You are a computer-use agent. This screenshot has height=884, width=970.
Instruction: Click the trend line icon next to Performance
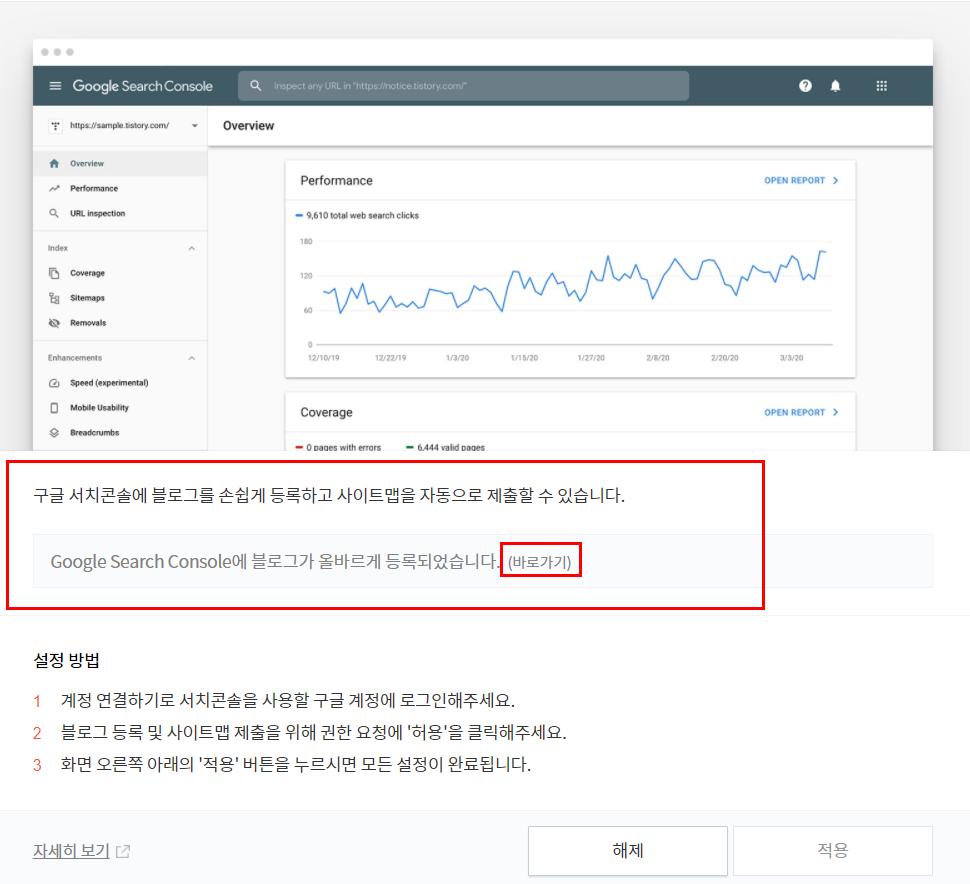(54, 188)
